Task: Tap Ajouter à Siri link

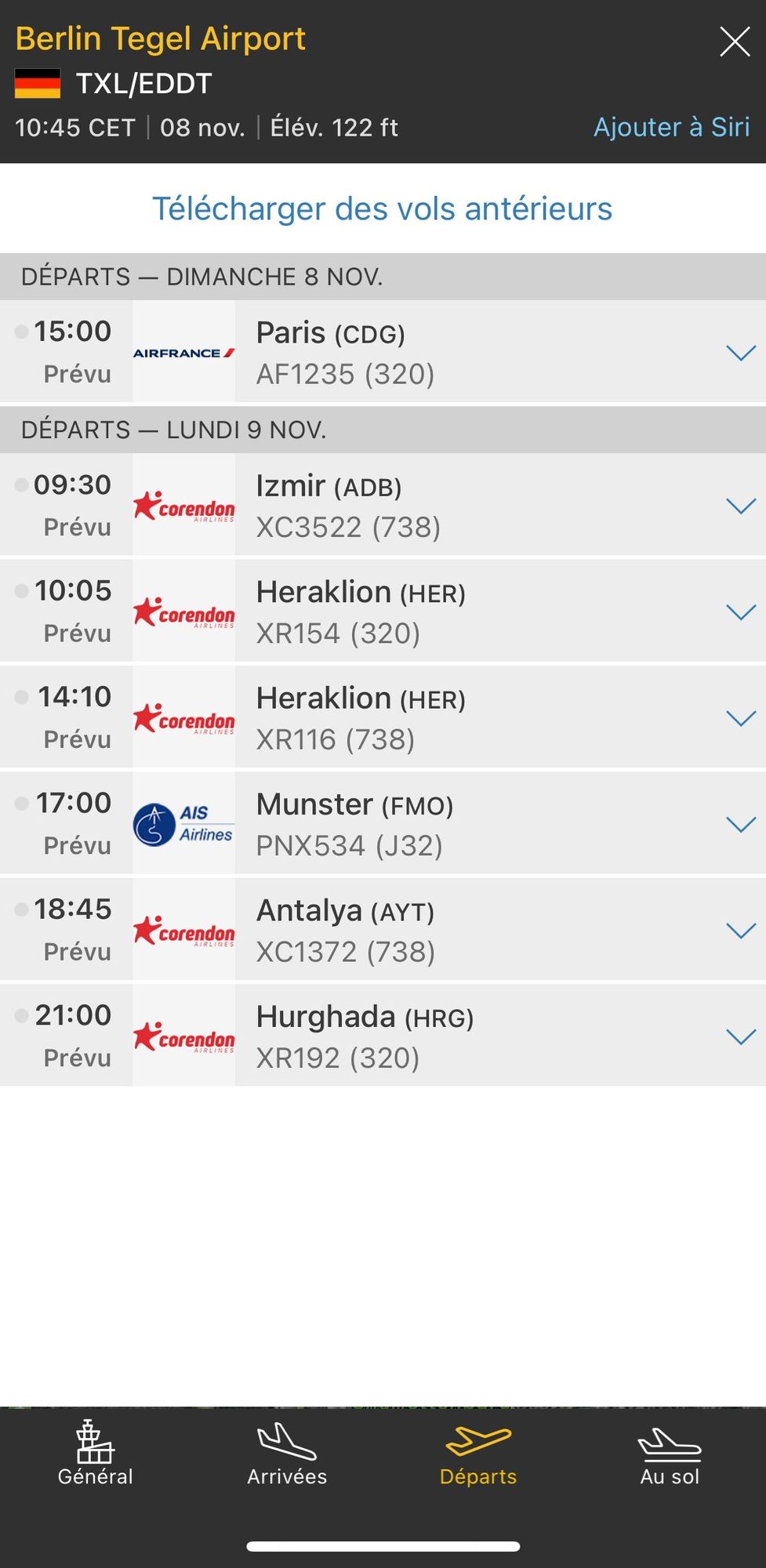Action: tap(671, 127)
